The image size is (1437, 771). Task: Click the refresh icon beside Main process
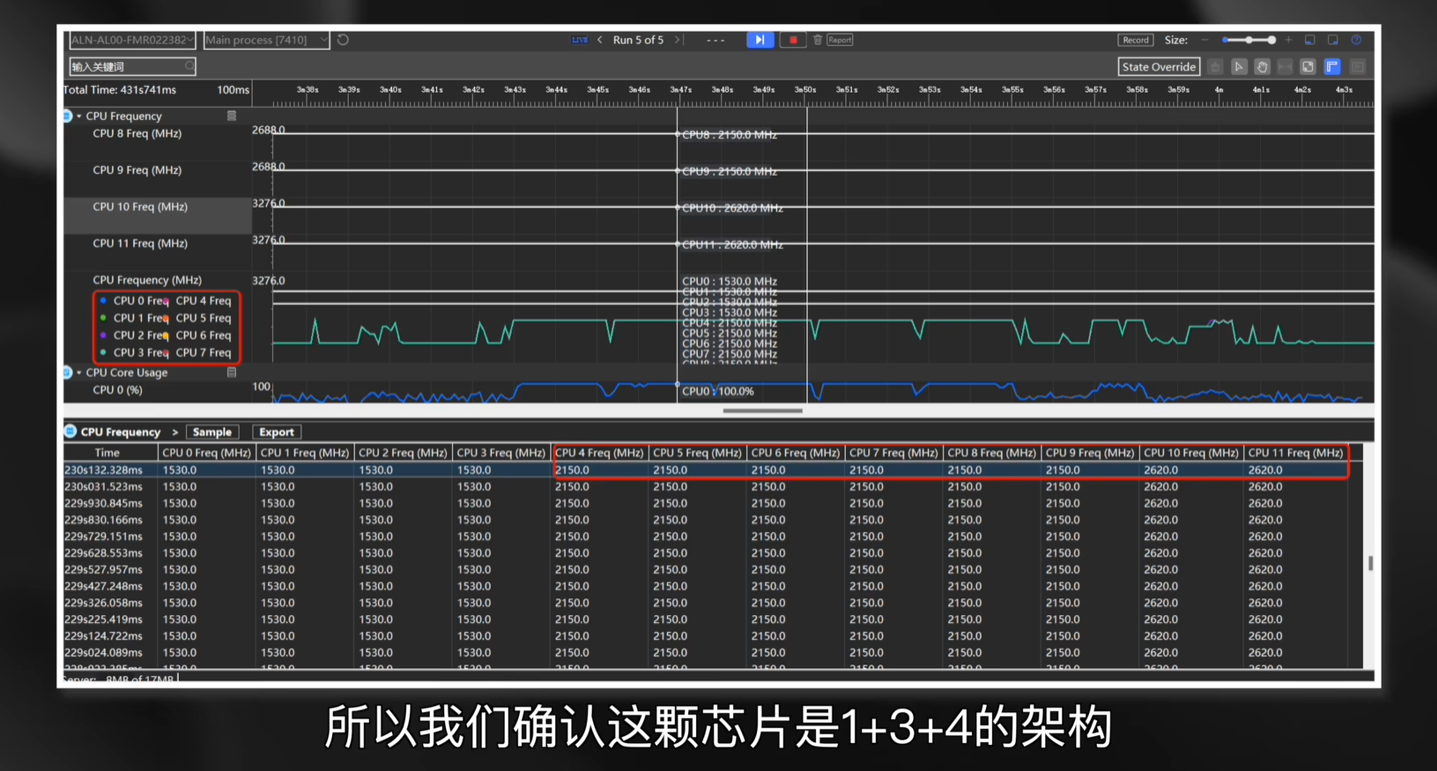point(343,40)
